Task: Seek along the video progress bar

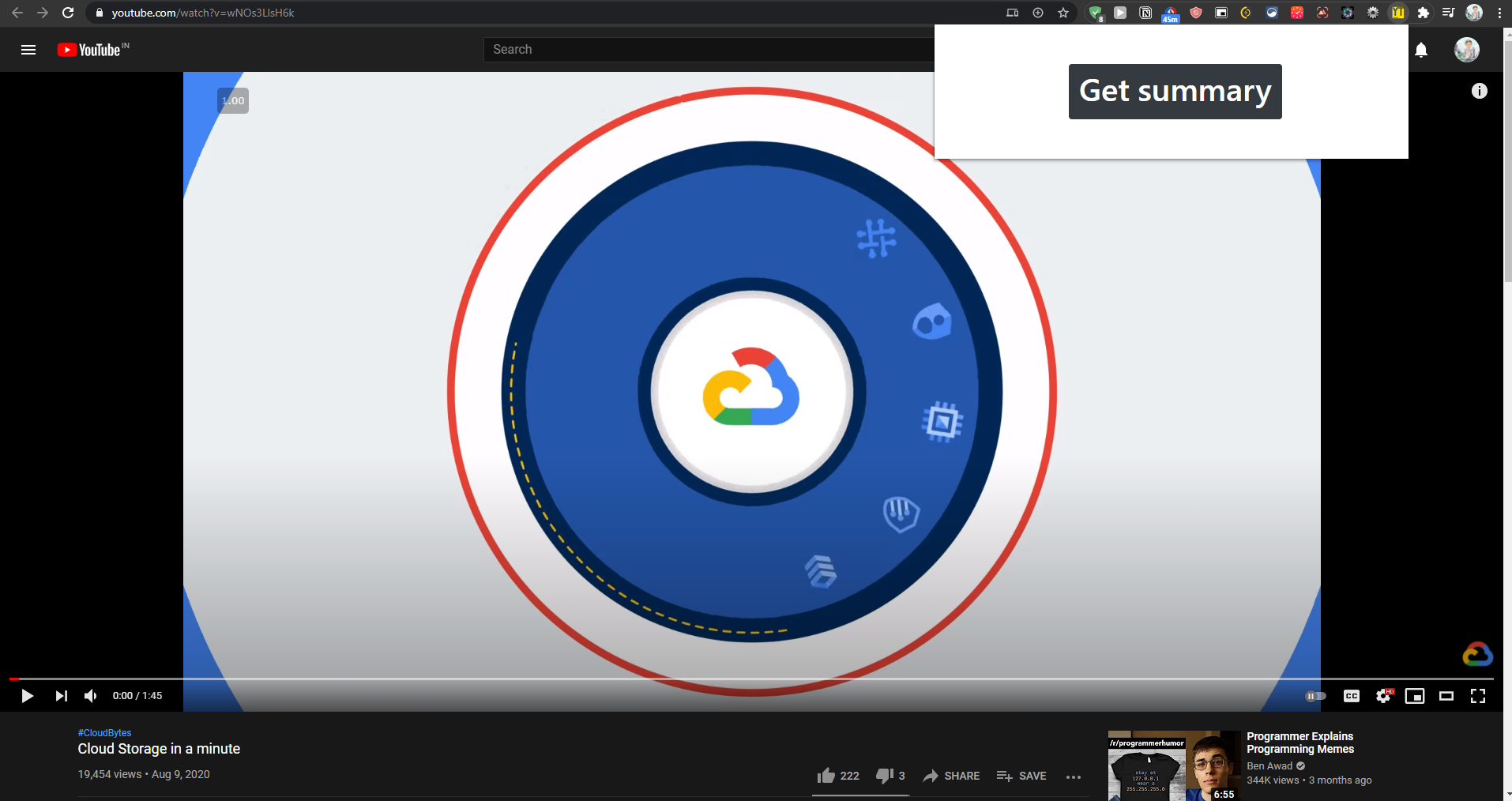Action: point(751,679)
